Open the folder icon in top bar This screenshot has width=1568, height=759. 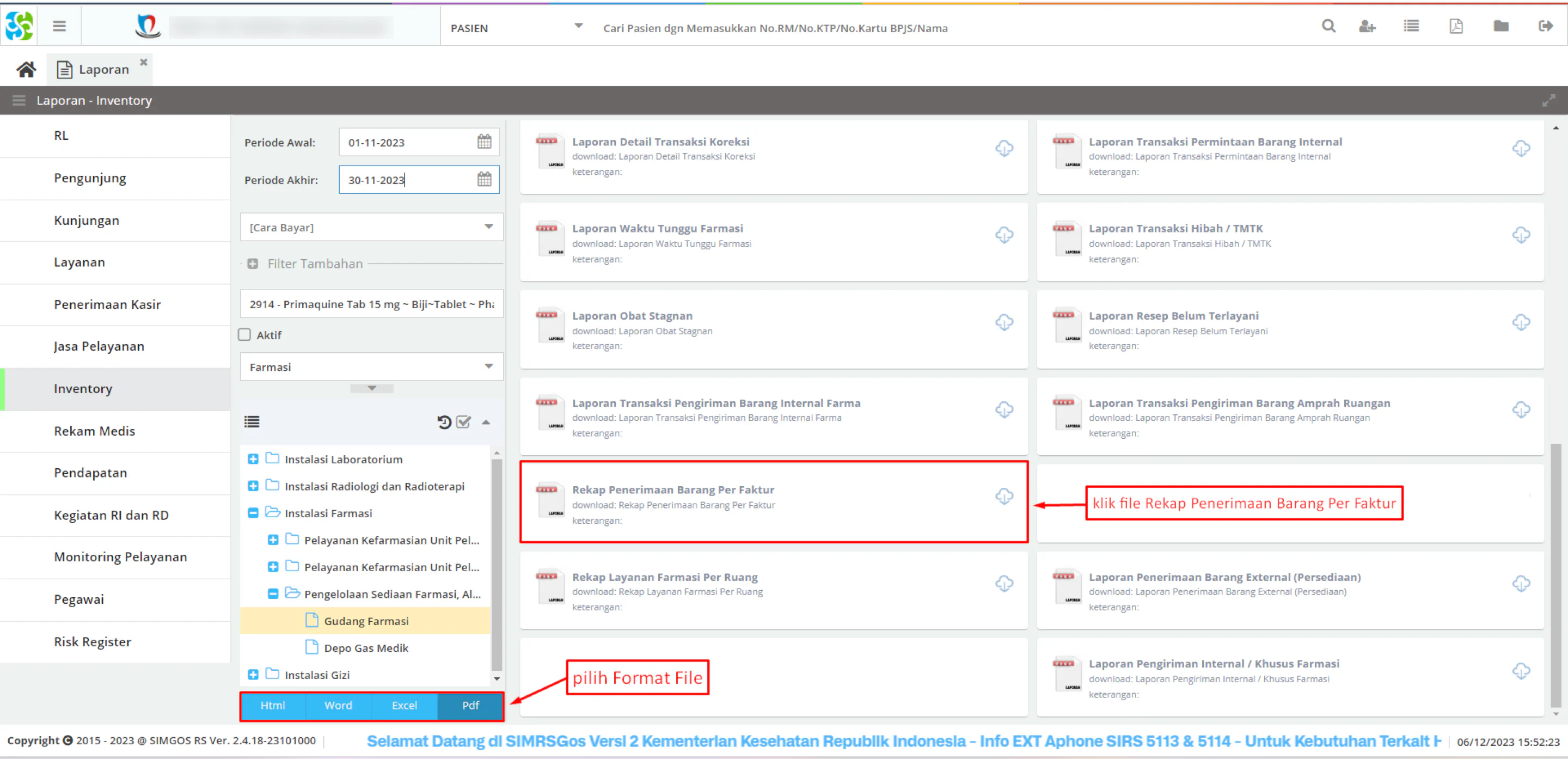pyautogui.click(x=1501, y=26)
